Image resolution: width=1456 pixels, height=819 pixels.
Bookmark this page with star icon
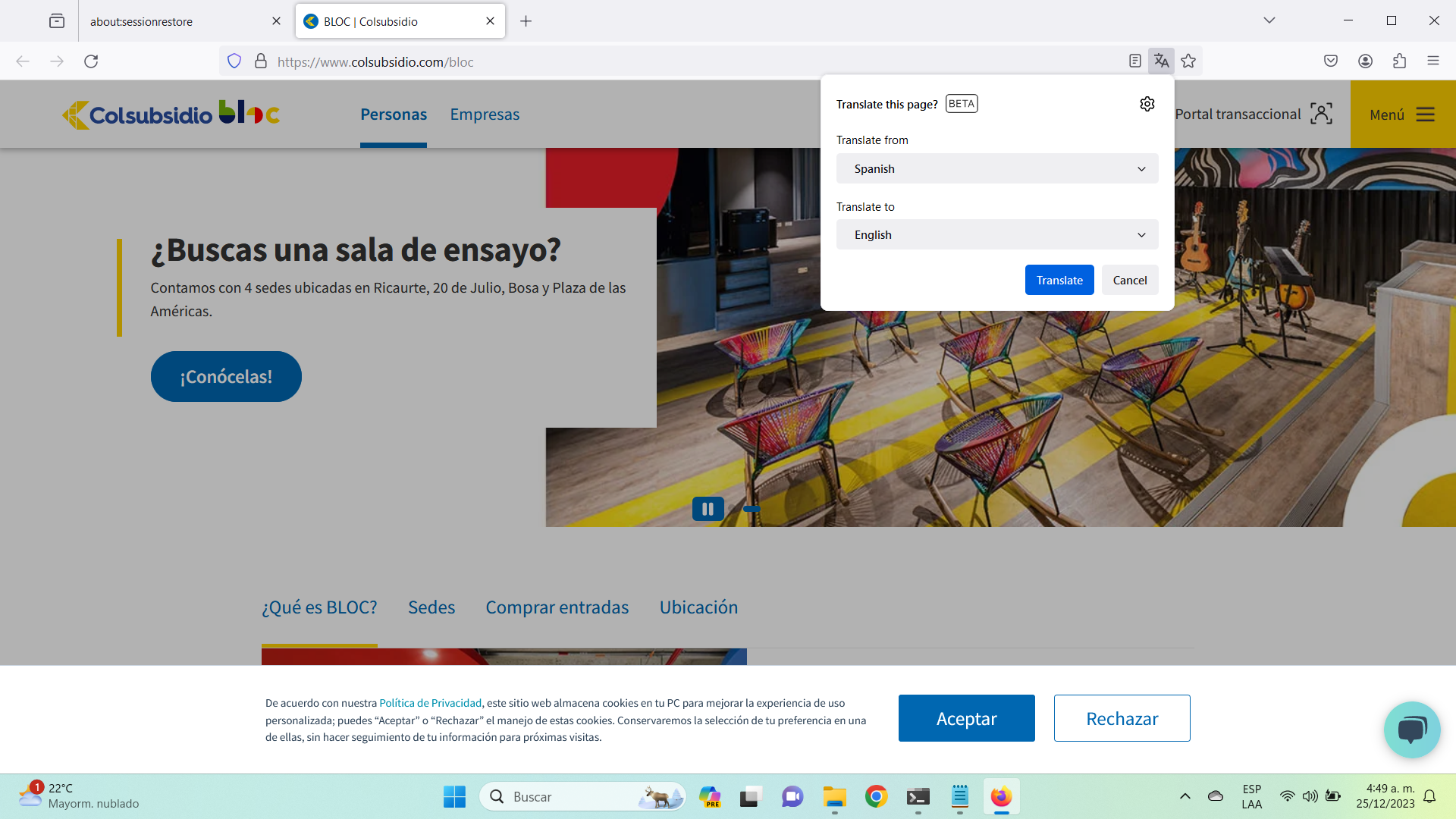click(1188, 61)
